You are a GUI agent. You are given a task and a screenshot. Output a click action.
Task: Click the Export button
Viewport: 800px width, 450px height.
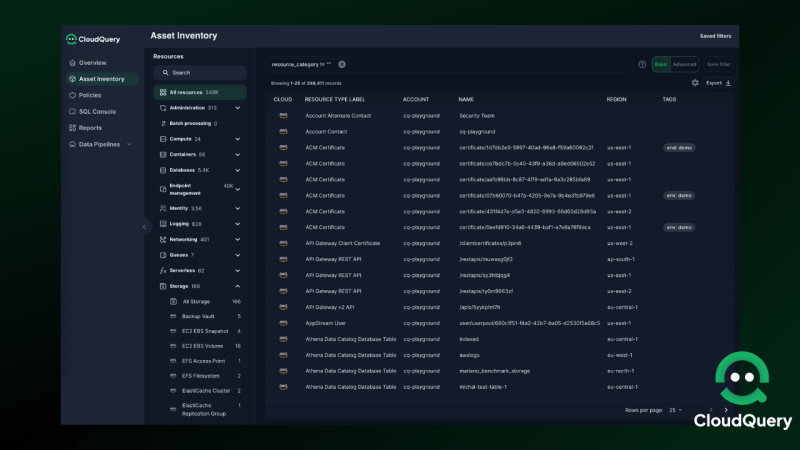click(718, 83)
